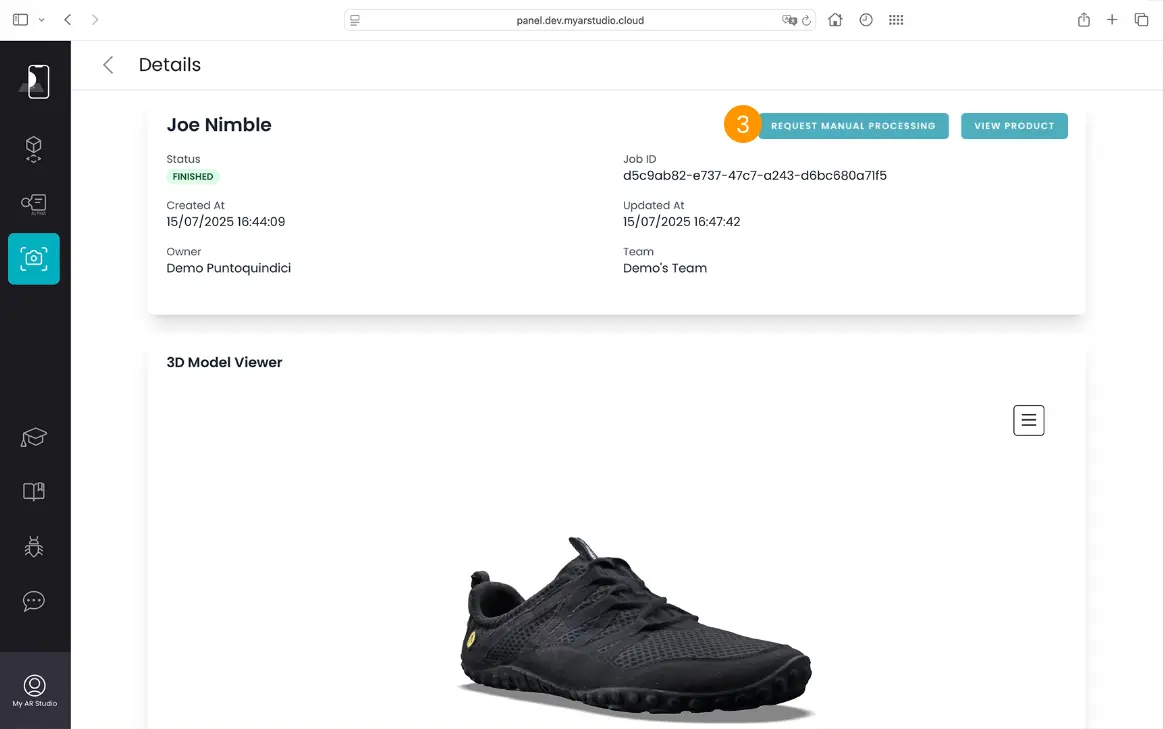
Task: Open the chat support bubble icon
Action: pyautogui.click(x=34, y=601)
